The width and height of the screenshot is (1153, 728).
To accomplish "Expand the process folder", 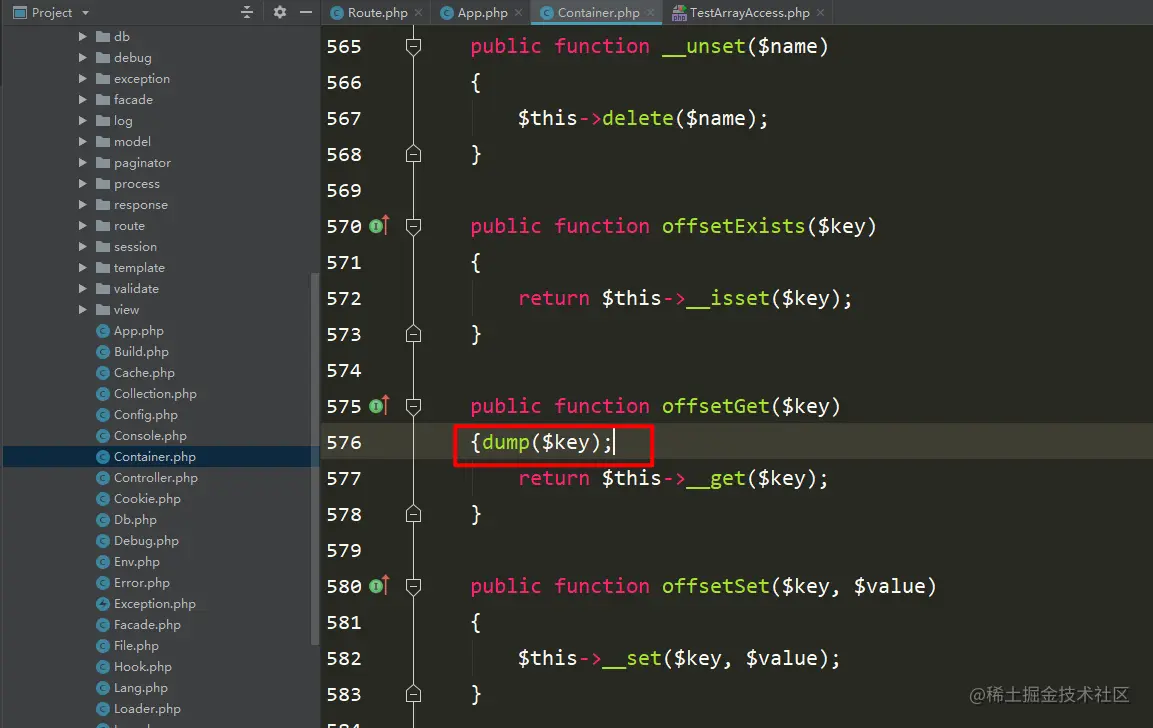I will (82, 184).
